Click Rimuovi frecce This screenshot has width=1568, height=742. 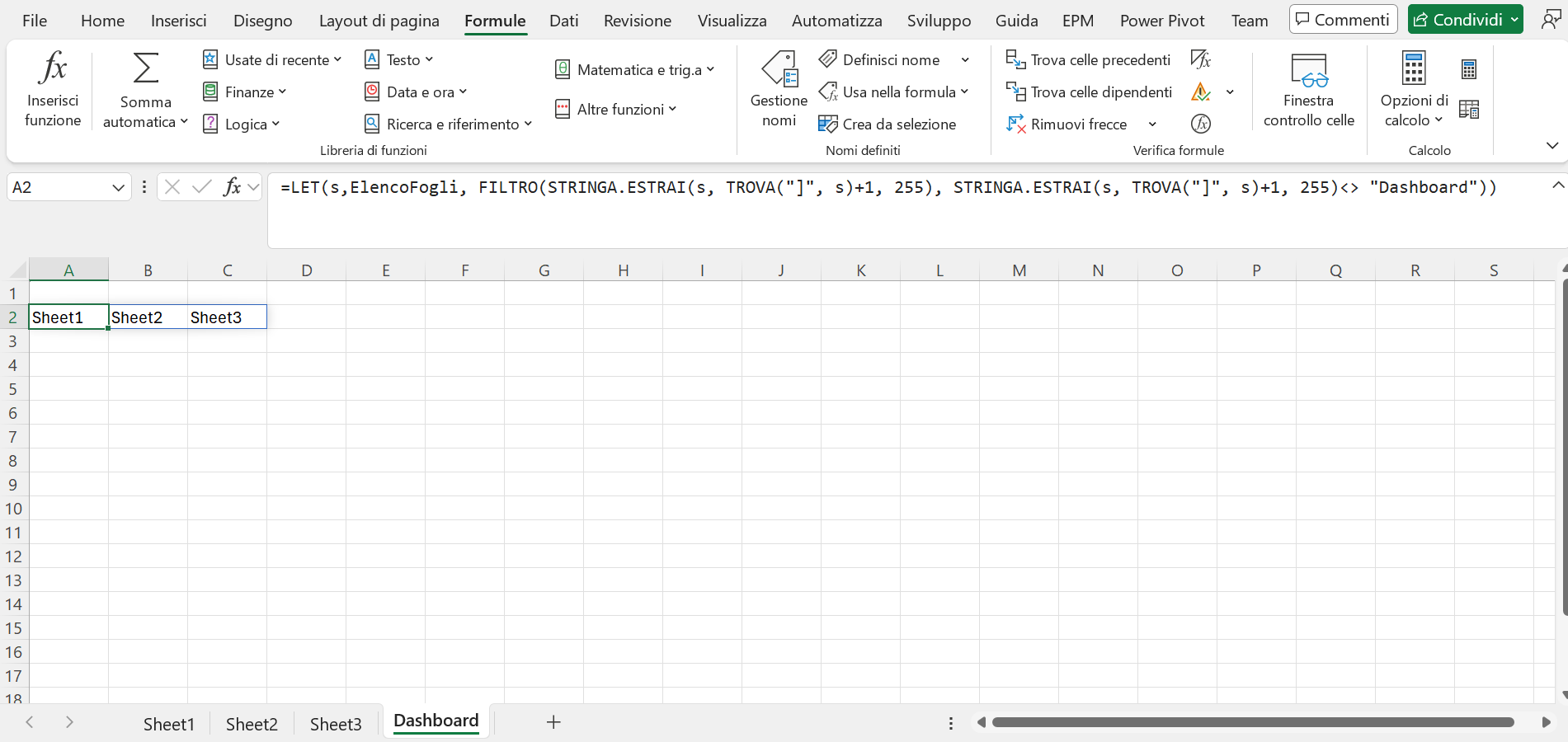[1067, 124]
